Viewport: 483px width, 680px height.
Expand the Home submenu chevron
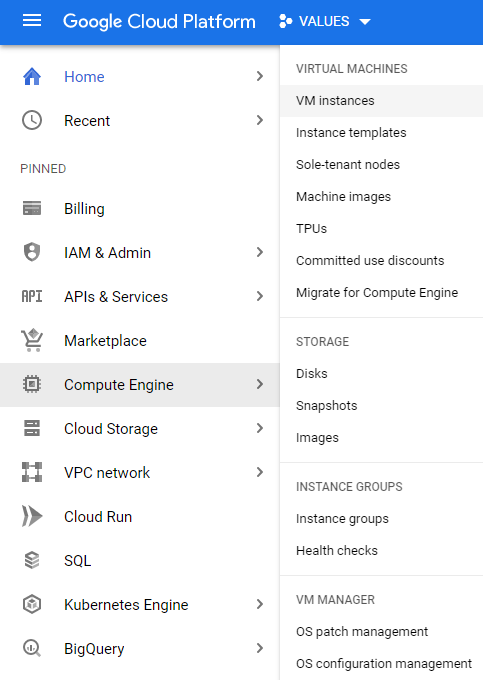[x=260, y=76]
